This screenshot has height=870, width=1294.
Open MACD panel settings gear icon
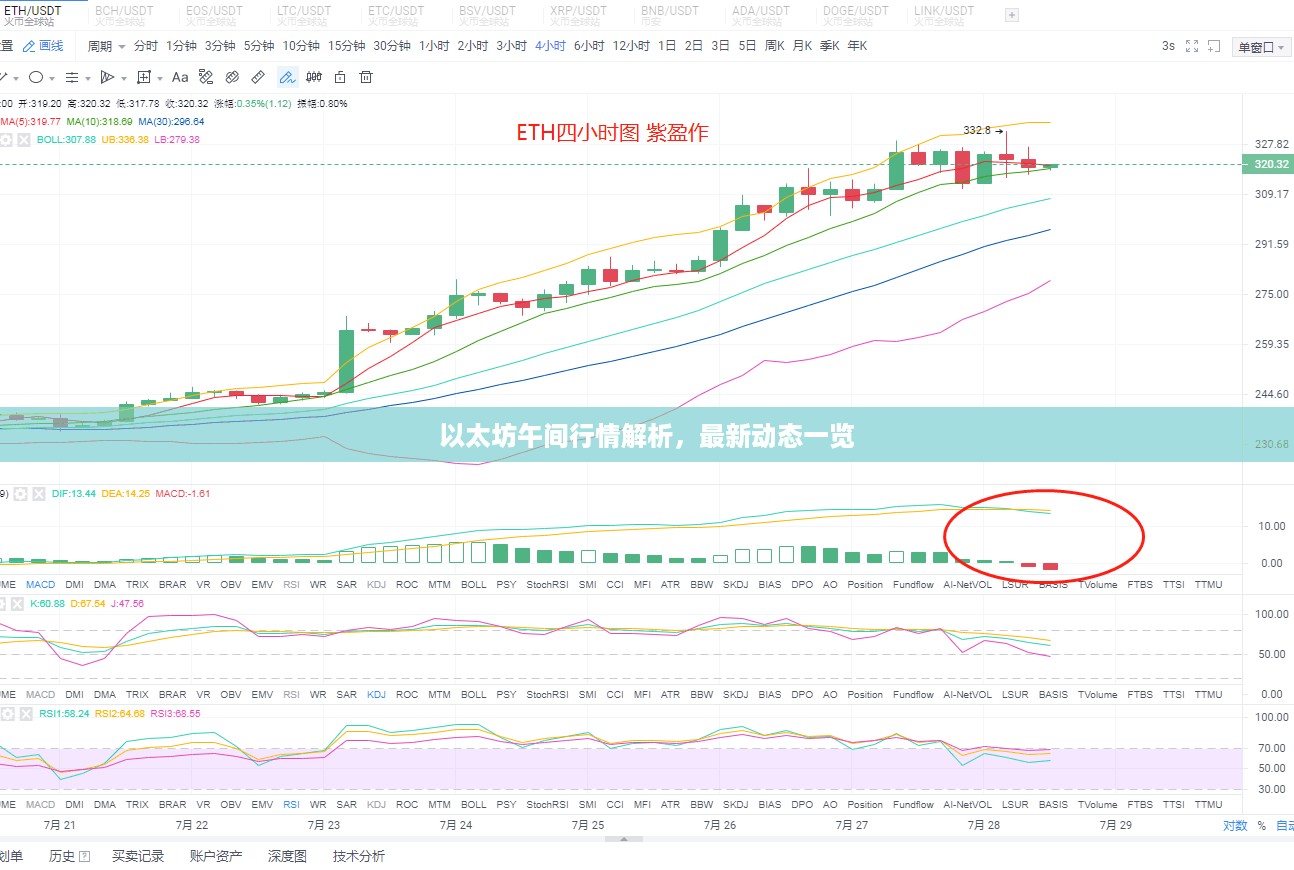(20, 494)
